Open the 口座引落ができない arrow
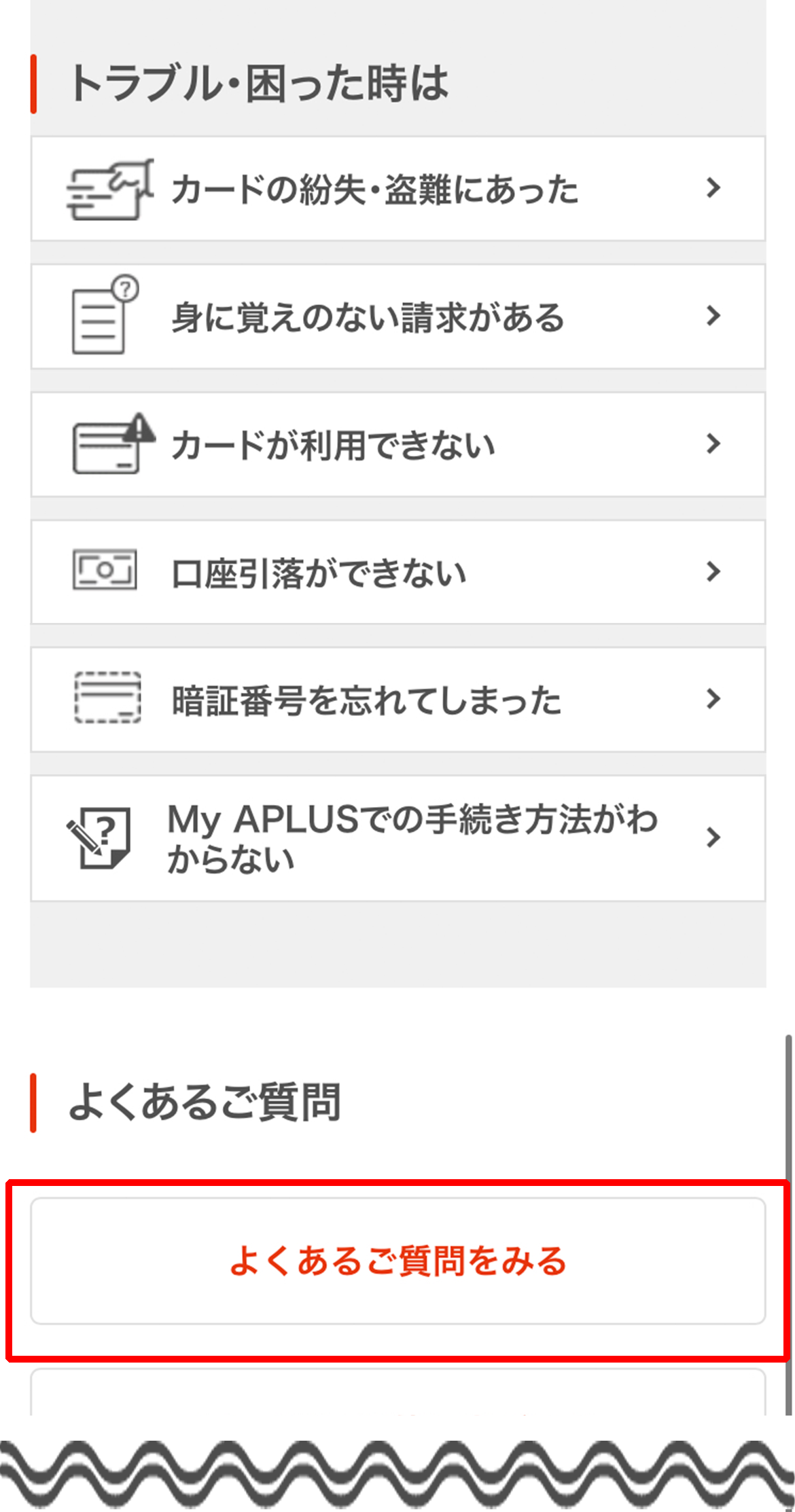Screen dimensions: 795x1512 coord(713,571)
